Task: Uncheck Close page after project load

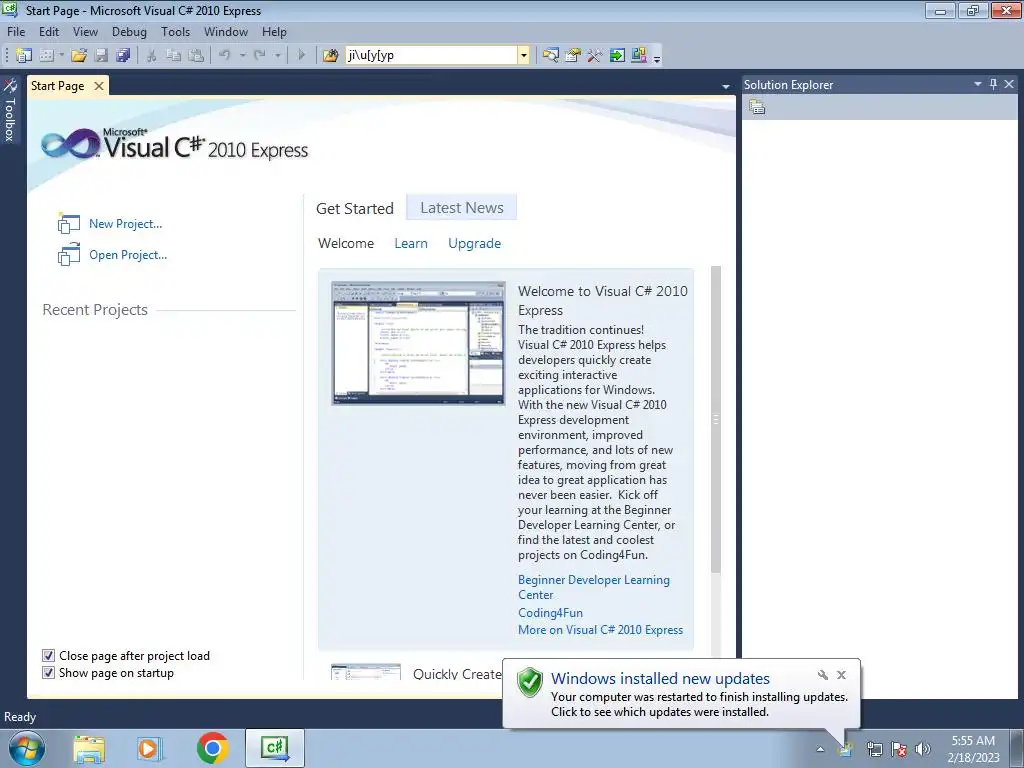Action: pyautogui.click(x=48, y=656)
